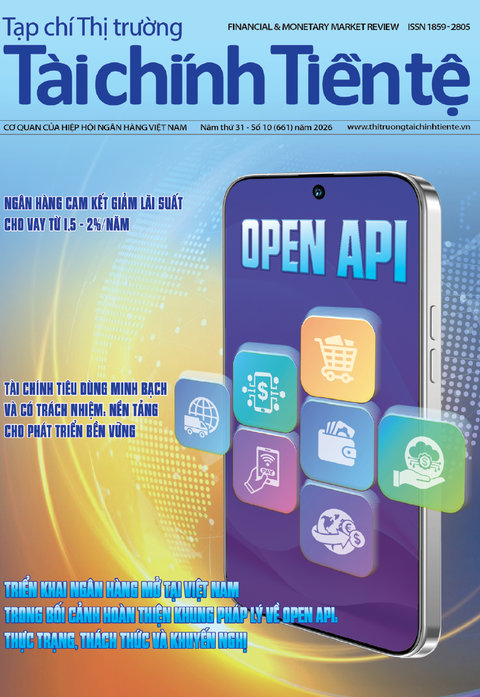Click line 'THỰC TRẠNG, THÁCH THỨC VÀ KHUYẾN NGHỊ'
Screen dimensions: 480x697
[125, 641]
